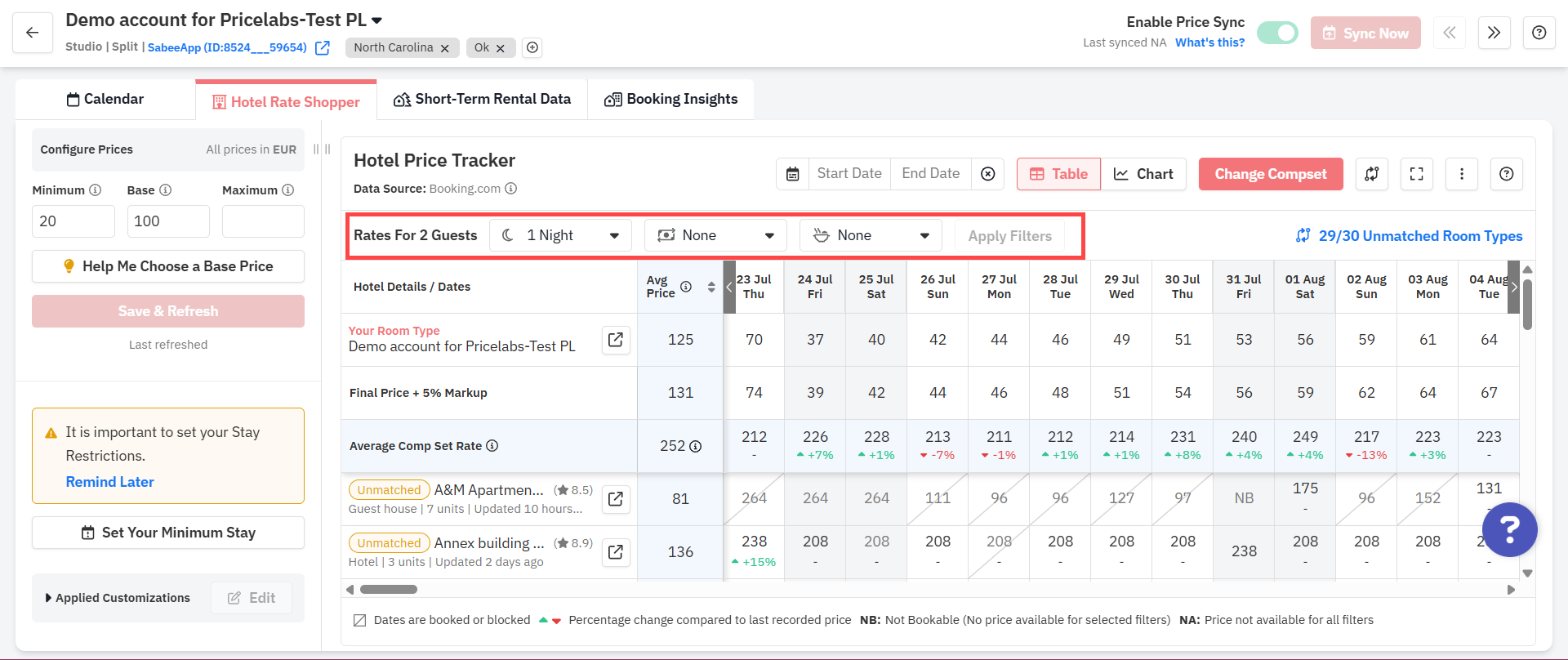Viewport: 1568px width, 660px height.
Task: Open the three-dot more options menu
Action: coord(1462,174)
